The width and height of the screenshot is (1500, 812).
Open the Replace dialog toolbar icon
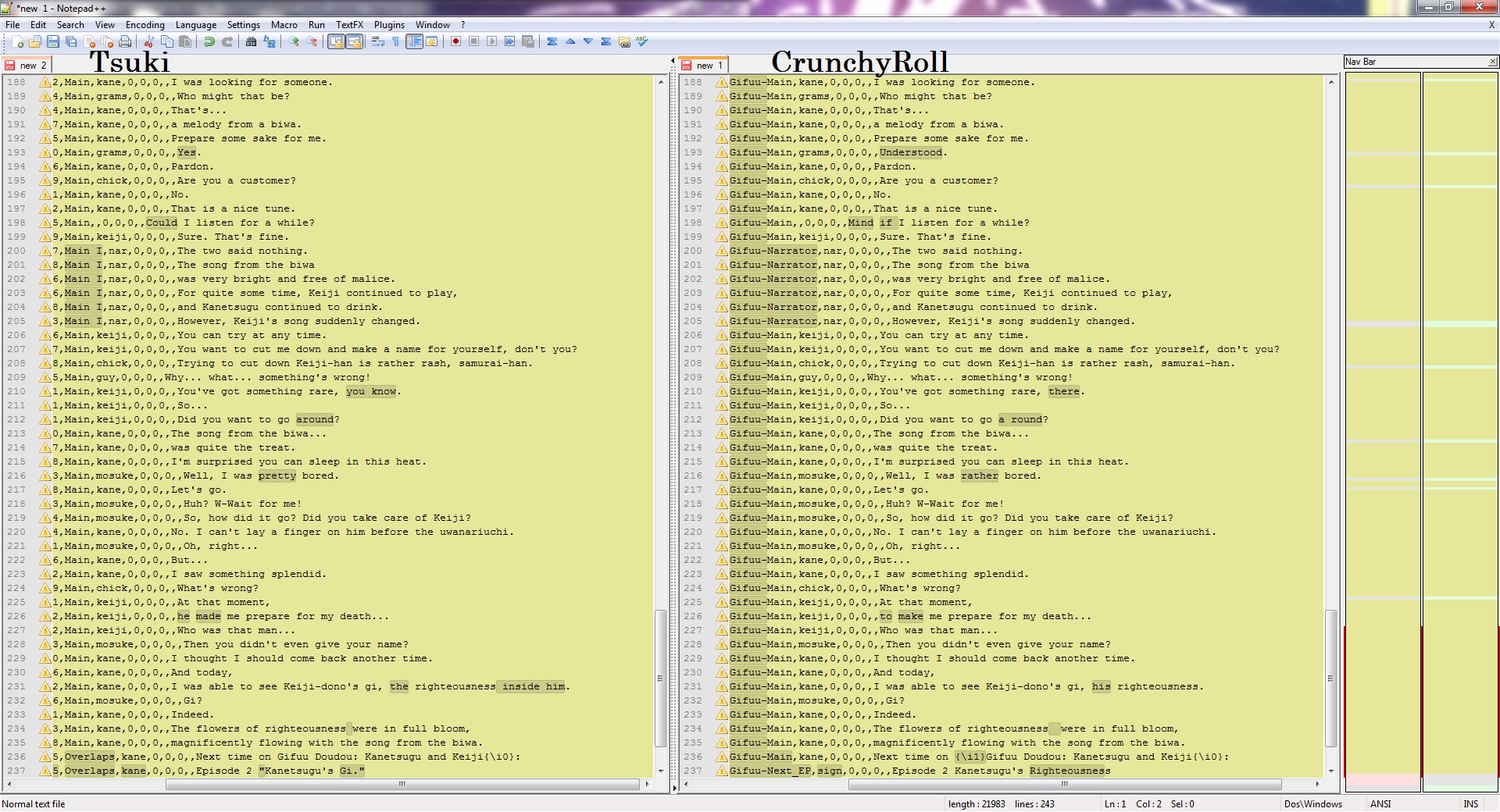(x=269, y=41)
